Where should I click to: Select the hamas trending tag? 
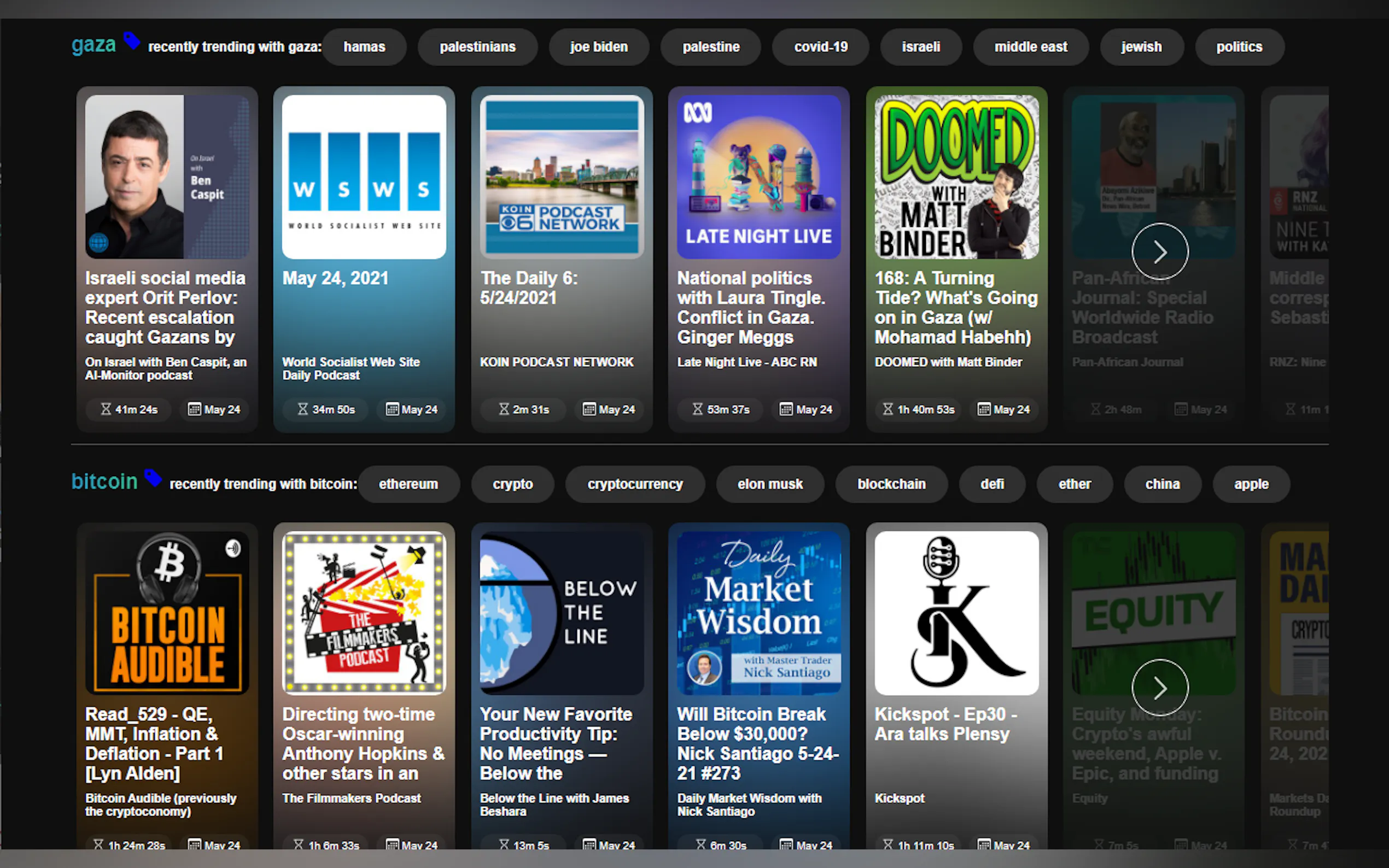pos(364,47)
